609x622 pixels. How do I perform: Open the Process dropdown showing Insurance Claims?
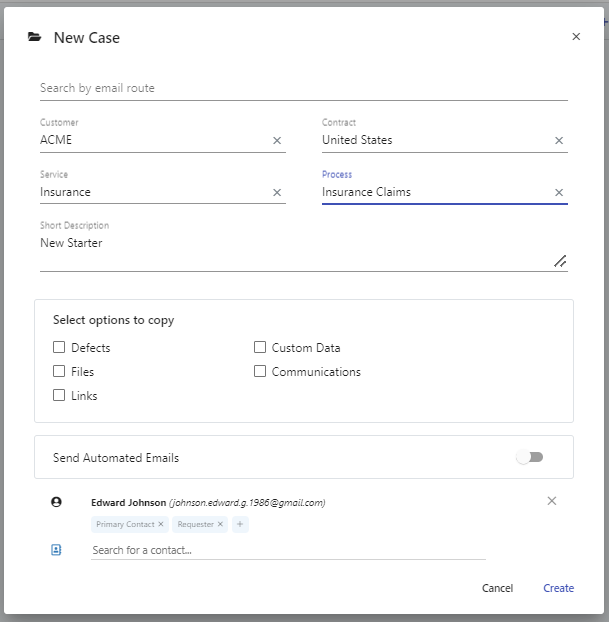click(x=430, y=193)
